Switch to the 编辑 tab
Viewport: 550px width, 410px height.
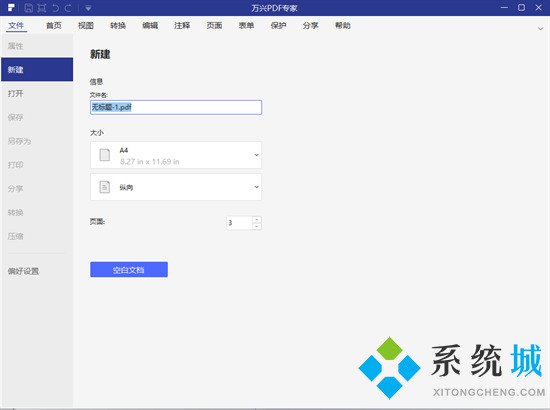150,26
